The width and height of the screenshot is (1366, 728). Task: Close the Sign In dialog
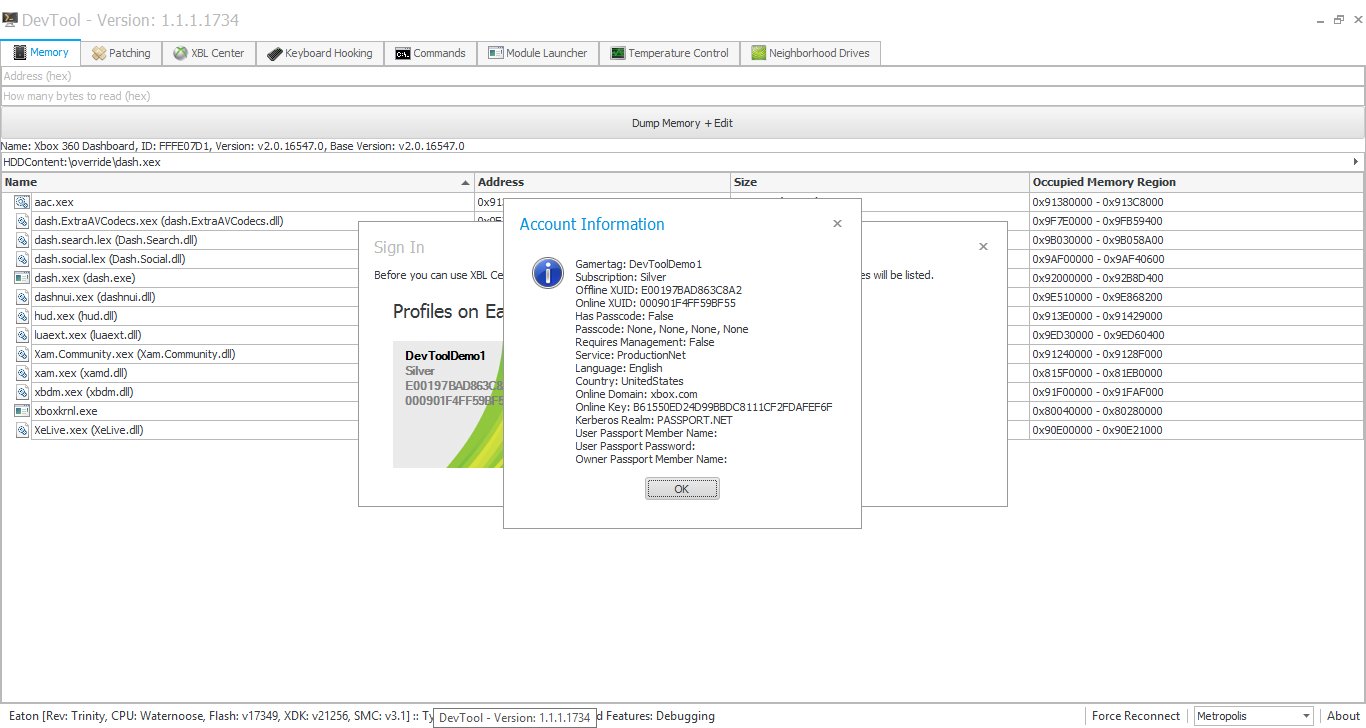coord(983,246)
